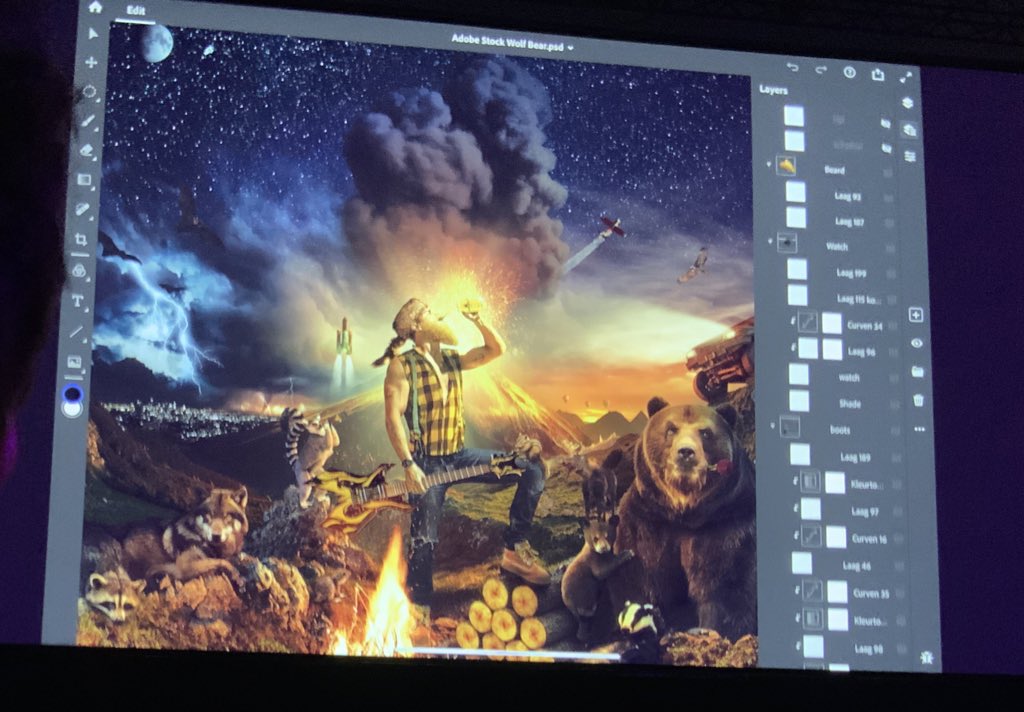Click the boots group thumbnail

tap(790, 427)
